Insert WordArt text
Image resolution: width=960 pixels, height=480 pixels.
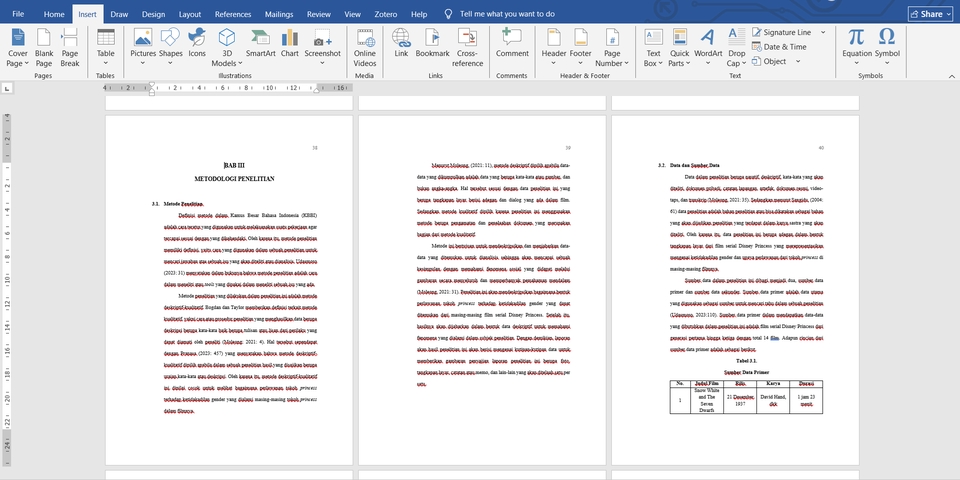(x=708, y=48)
